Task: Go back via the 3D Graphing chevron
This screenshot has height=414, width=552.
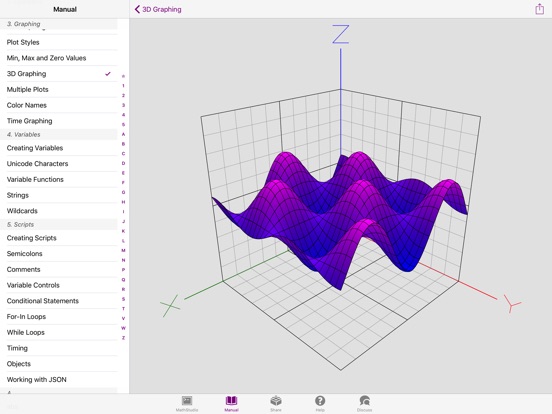Action: 158,9
